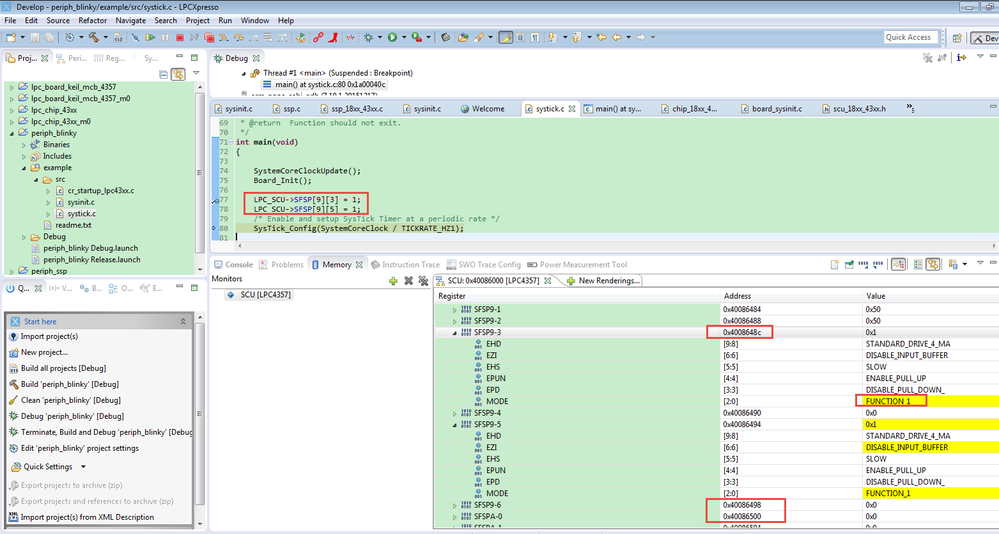Toggle Link with Editor in Project panel
Viewport: 999px width, 534px height.
coord(178,75)
